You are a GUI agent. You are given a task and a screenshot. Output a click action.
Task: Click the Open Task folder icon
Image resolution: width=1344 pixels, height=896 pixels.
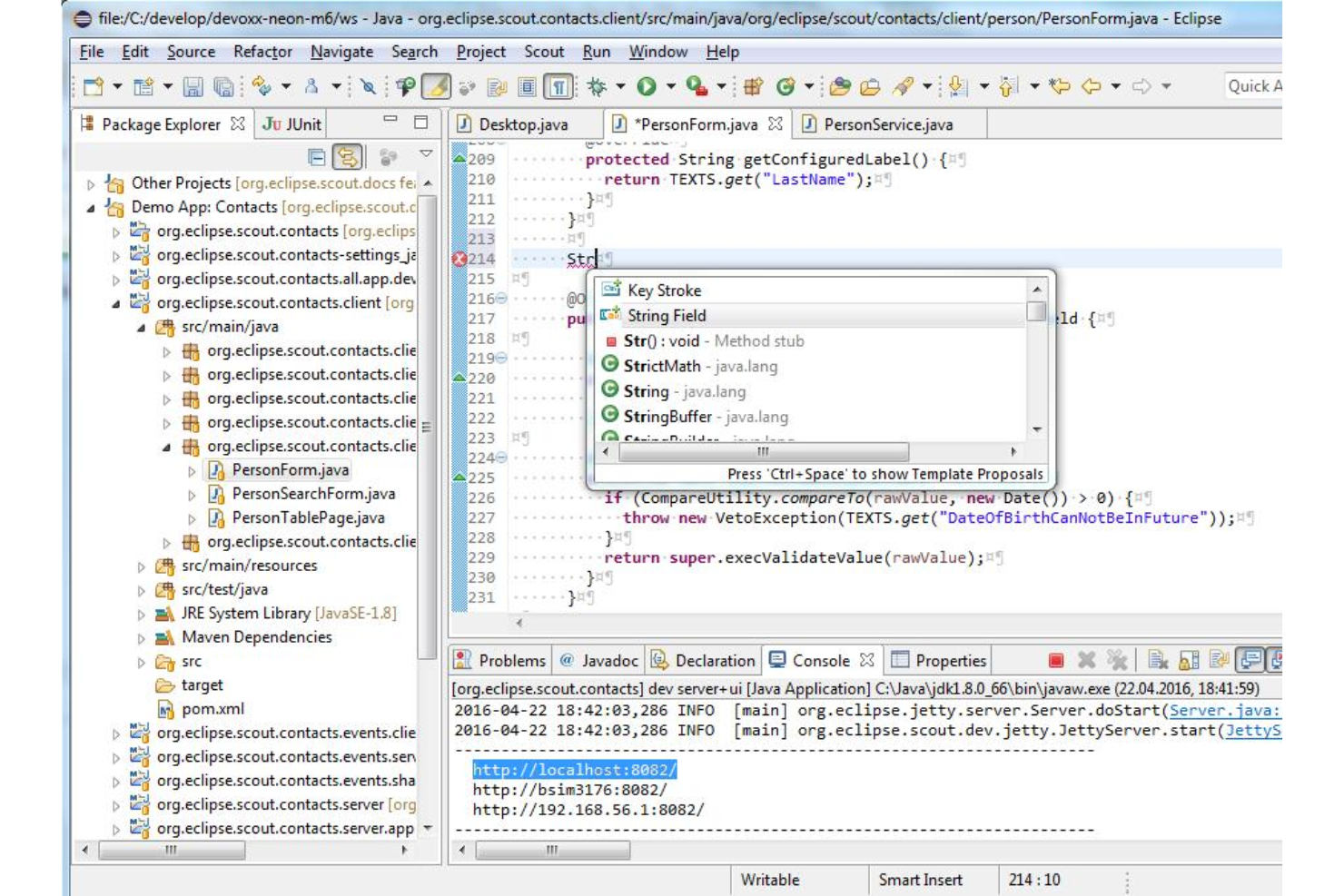click(870, 87)
